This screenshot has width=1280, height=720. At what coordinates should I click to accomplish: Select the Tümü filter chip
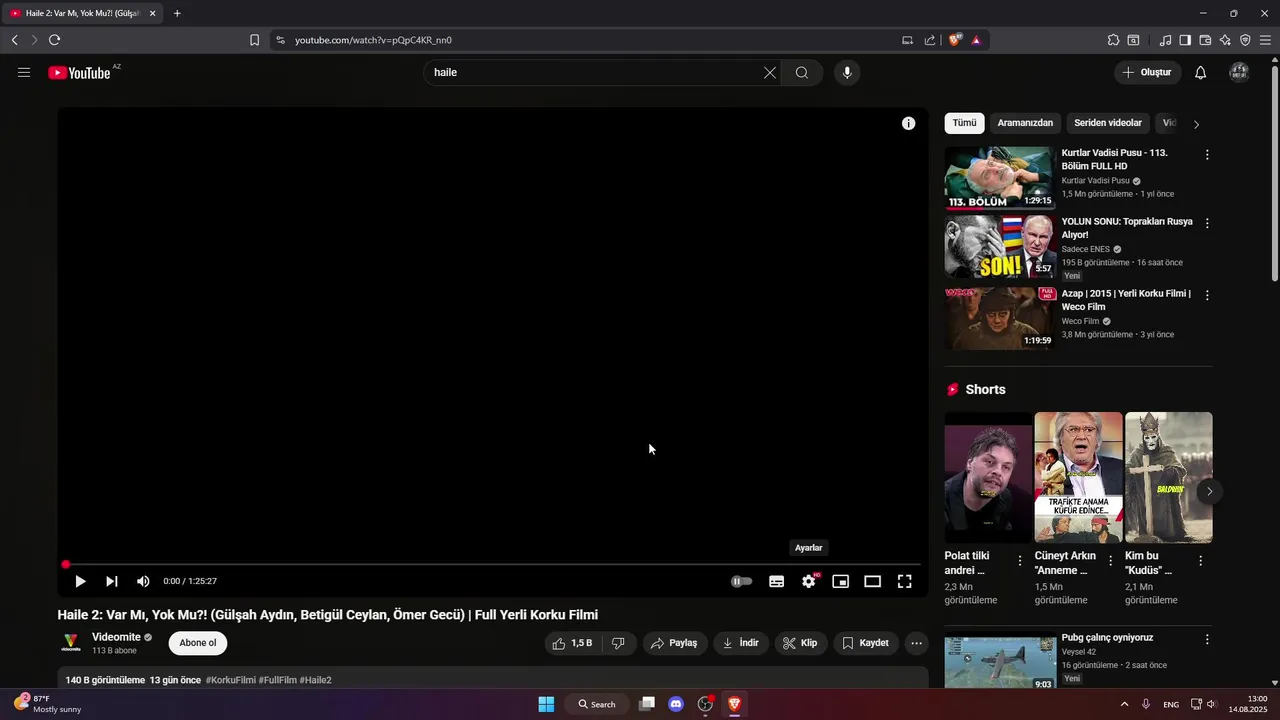click(964, 123)
